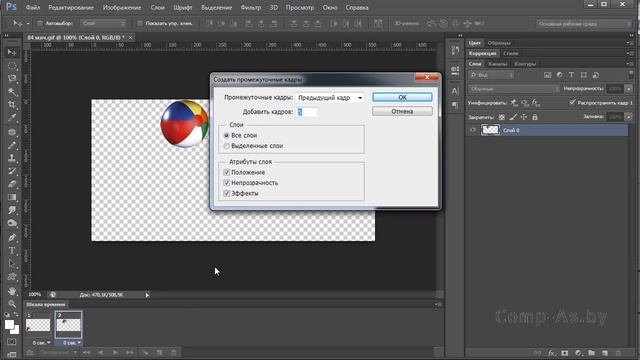The height and width of the screenshot is (360, 640).
Task: Lock transparent pixels icon in Layers
Action: pos(502,117)
